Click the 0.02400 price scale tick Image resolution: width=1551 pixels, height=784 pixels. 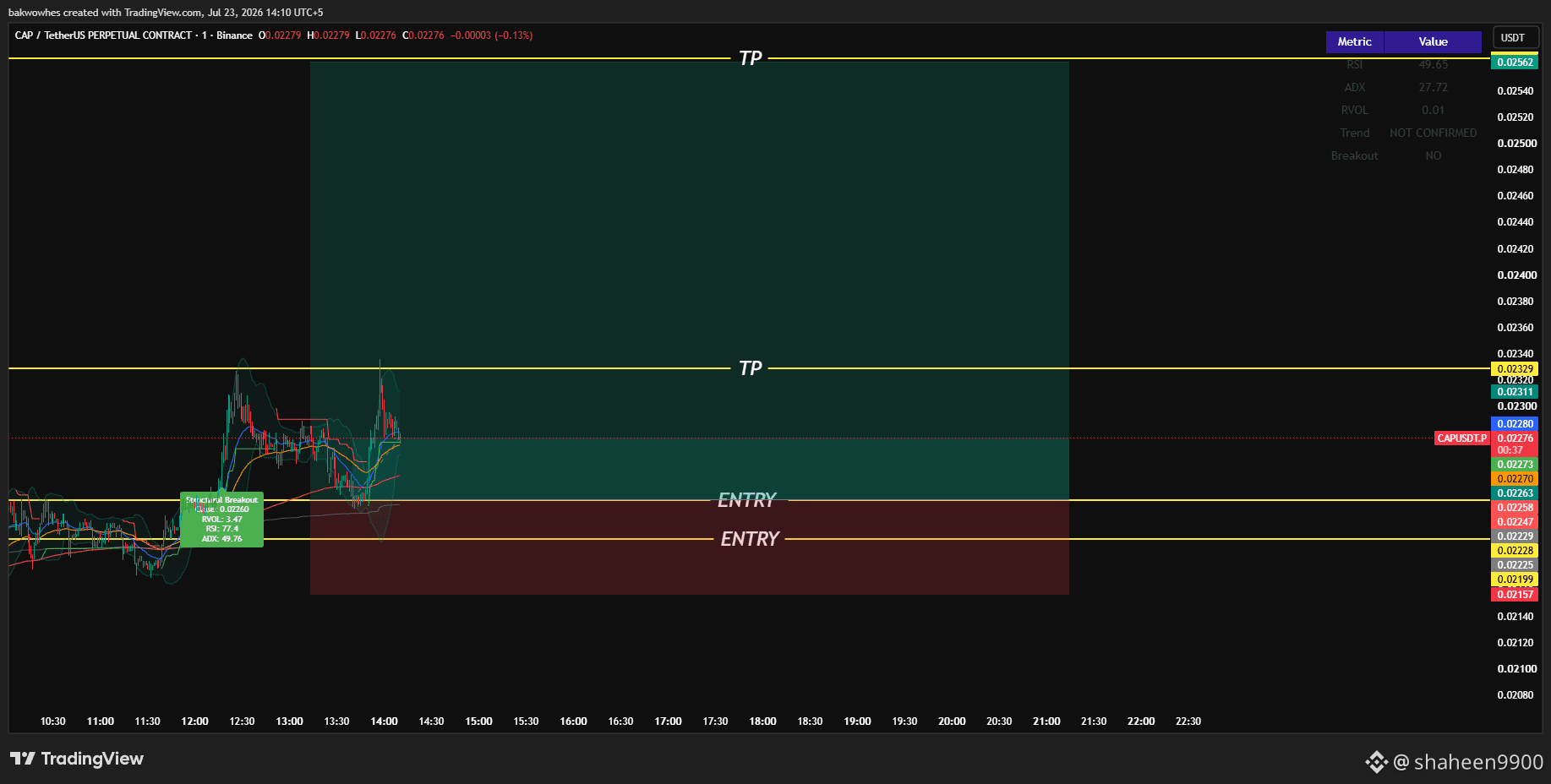(x=1516, y=275)
